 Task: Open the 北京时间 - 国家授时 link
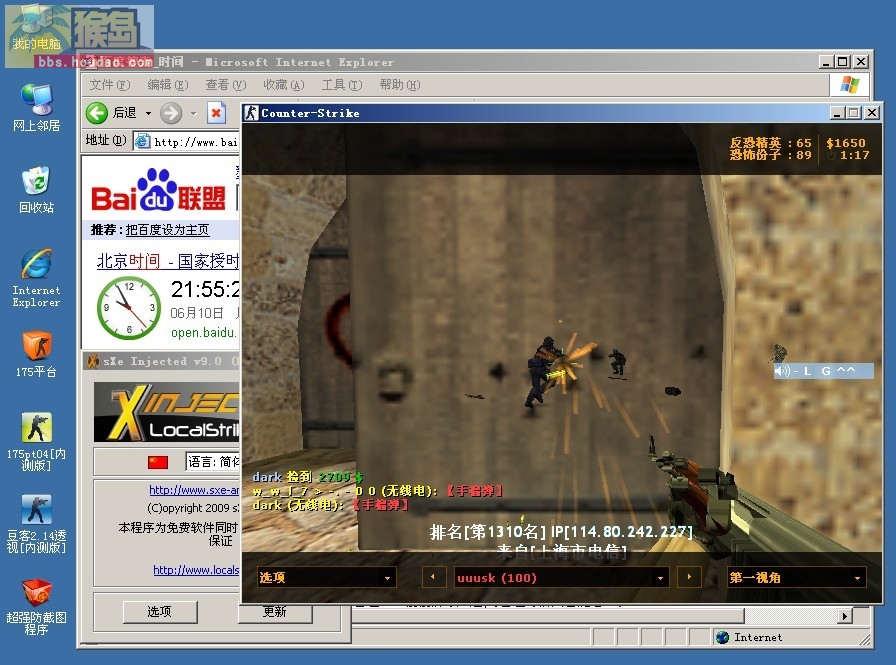pyautogui.click(x=168, y=261)
